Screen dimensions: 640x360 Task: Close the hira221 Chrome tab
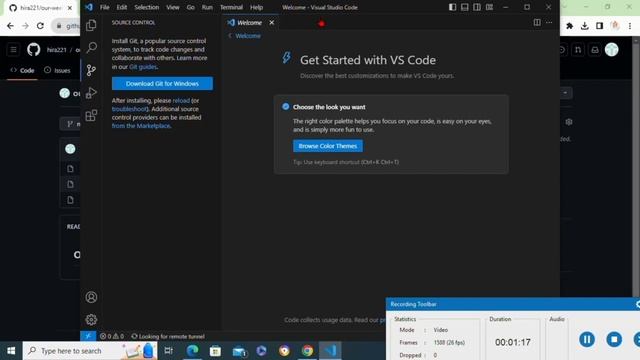pos(70,8)
